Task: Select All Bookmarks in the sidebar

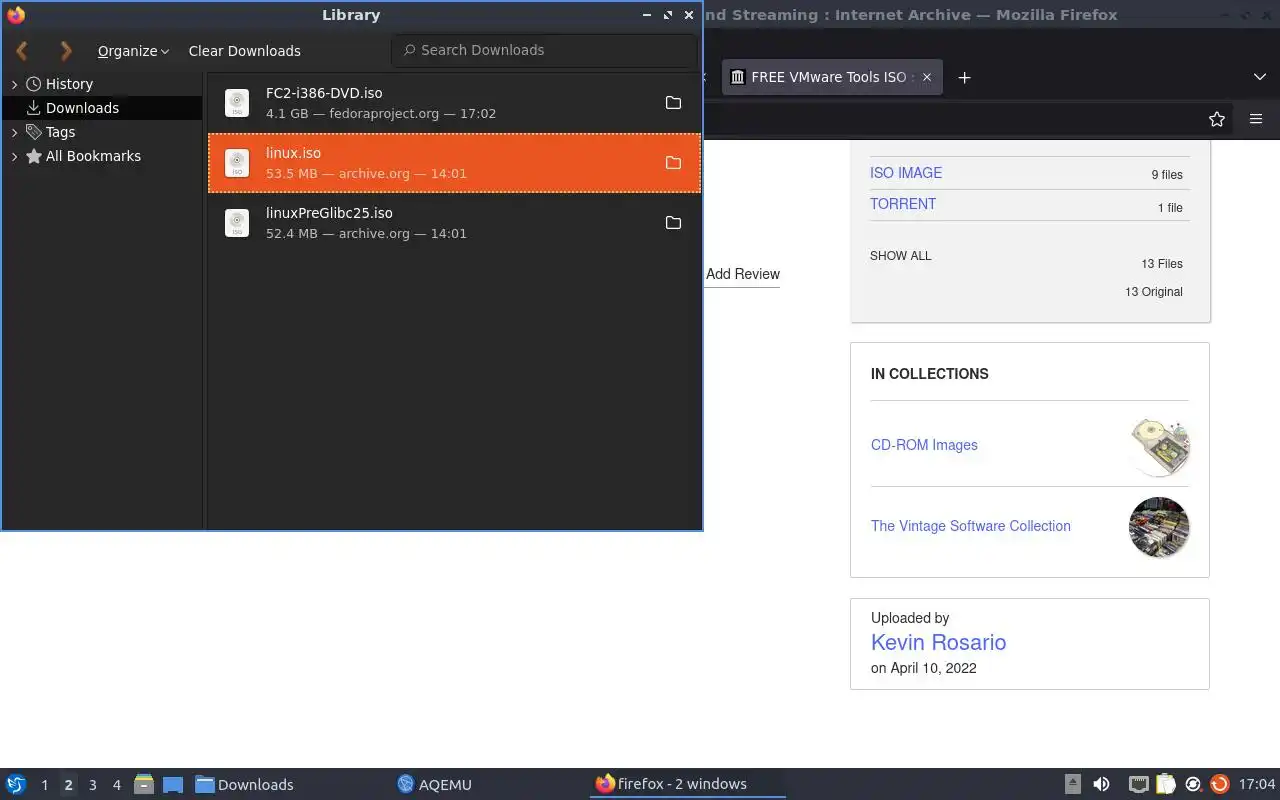Action: coord(93,156)
